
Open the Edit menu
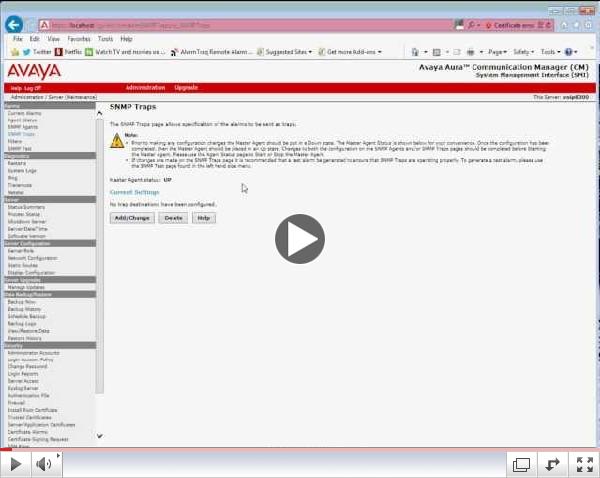click(x=34, y=39)
